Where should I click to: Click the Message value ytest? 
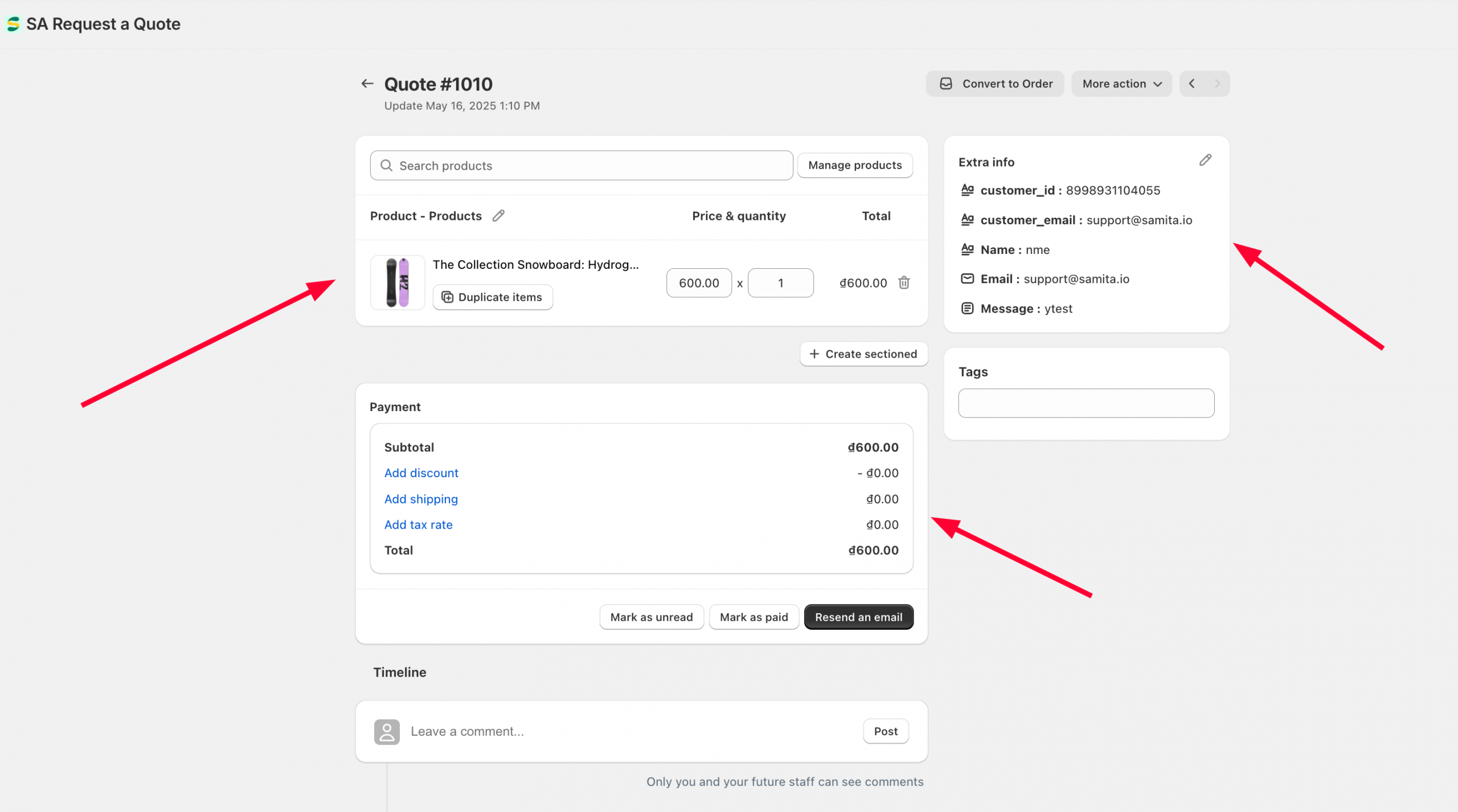1058,309
